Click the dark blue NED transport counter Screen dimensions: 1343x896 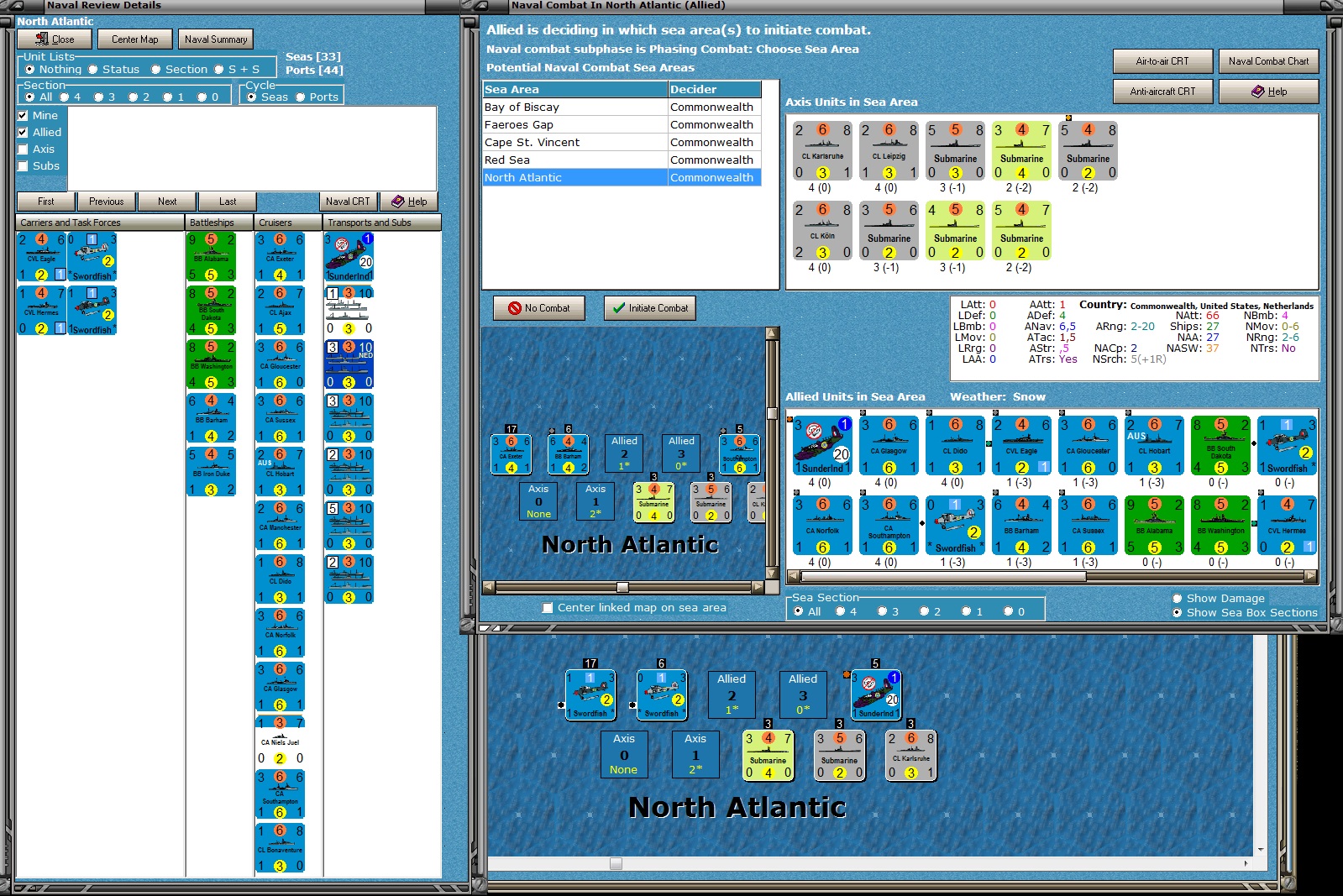tap(349, 364)
